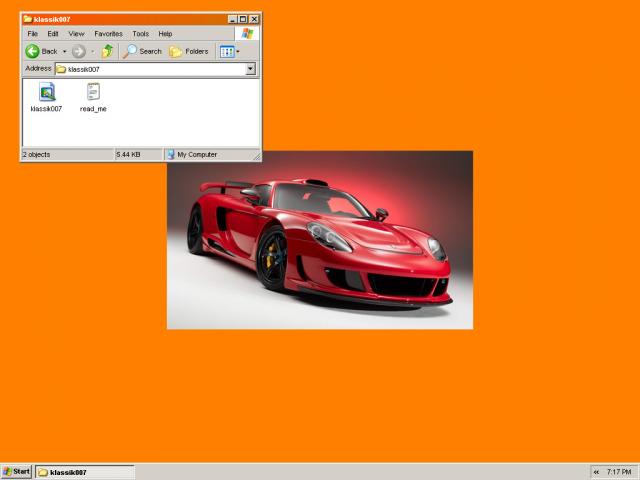Open the Back history dropdown arrow

64,51
